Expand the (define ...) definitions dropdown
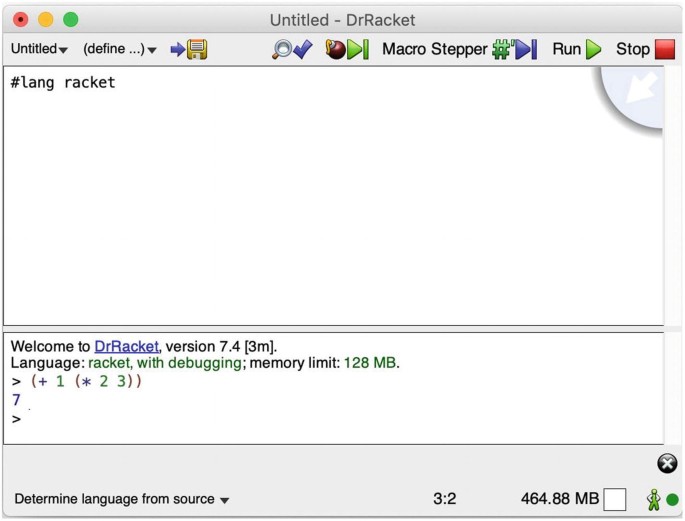 (119, 49)
